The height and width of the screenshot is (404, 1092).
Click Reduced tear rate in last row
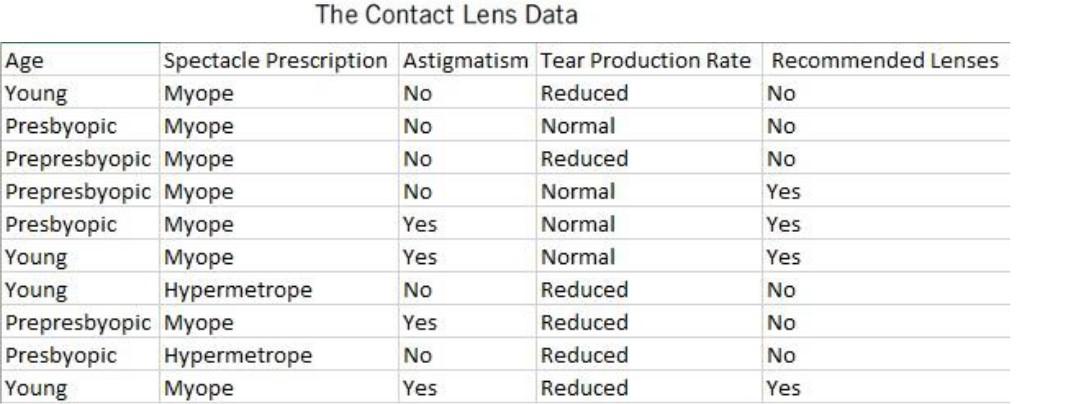tap(649, 387)
